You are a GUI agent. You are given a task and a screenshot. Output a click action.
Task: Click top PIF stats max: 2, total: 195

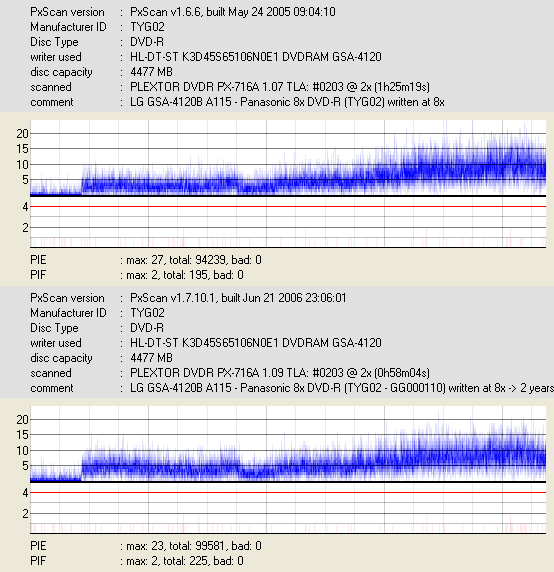coord(185,275)
